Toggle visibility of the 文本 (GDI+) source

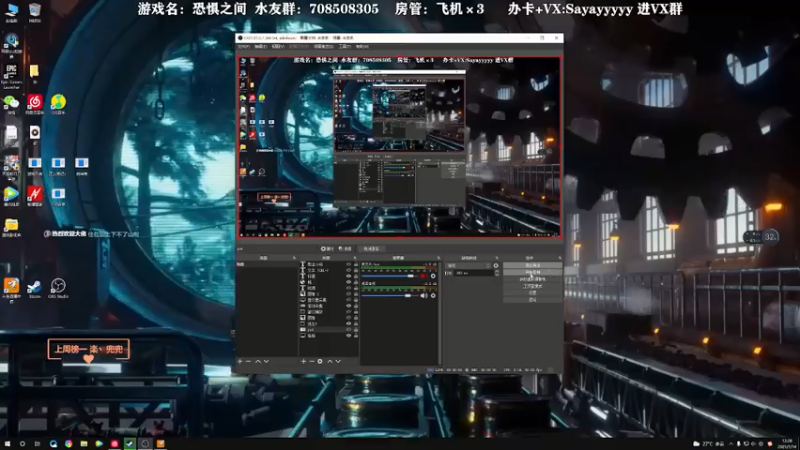point(349,270)
